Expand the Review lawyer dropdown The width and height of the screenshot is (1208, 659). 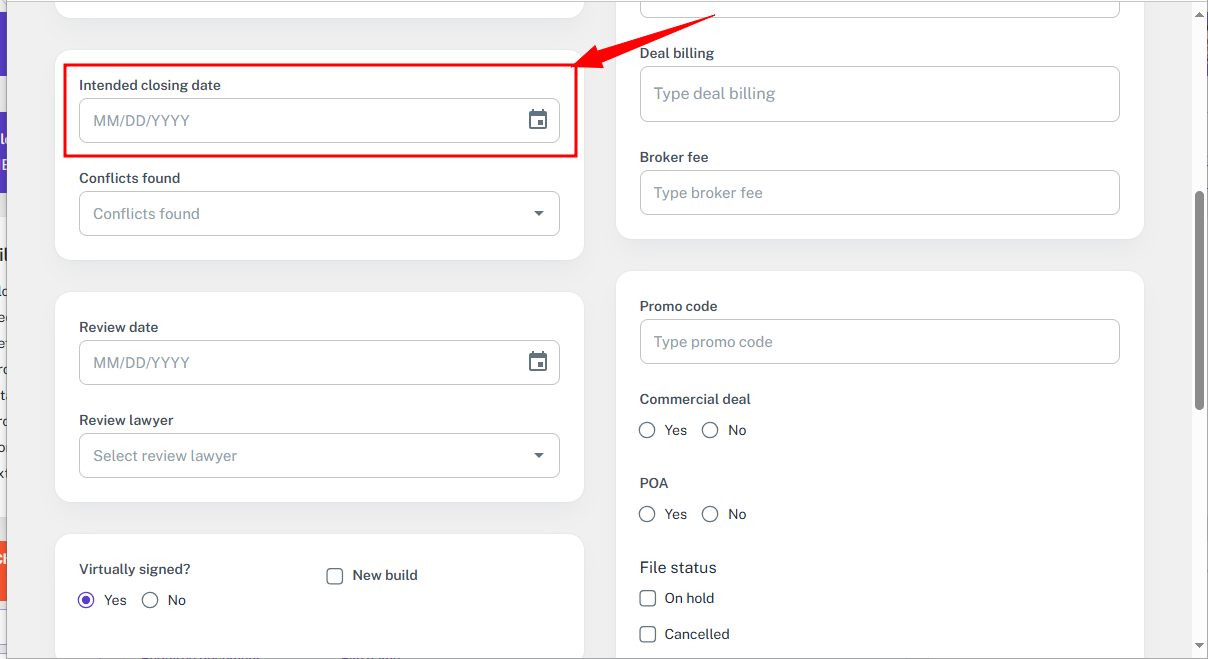click(538, 456)
